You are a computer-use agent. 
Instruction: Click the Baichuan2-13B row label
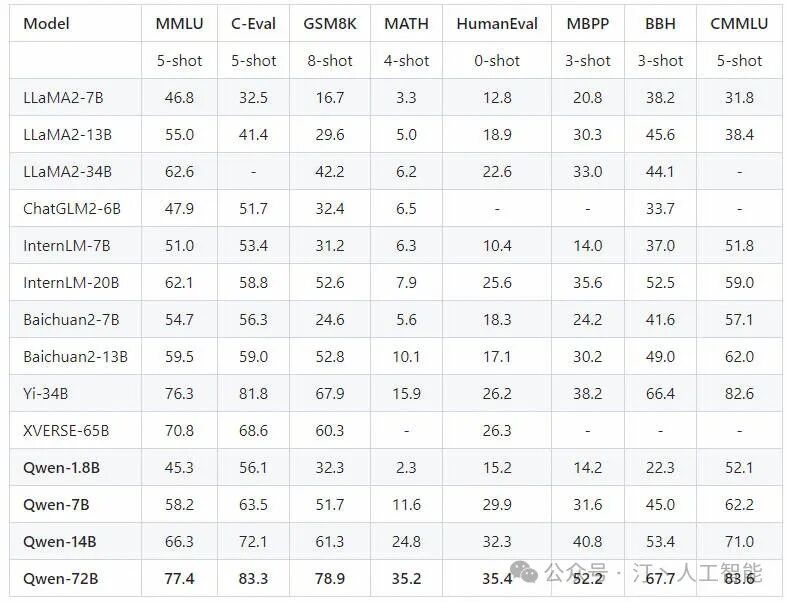coord(75,356)
